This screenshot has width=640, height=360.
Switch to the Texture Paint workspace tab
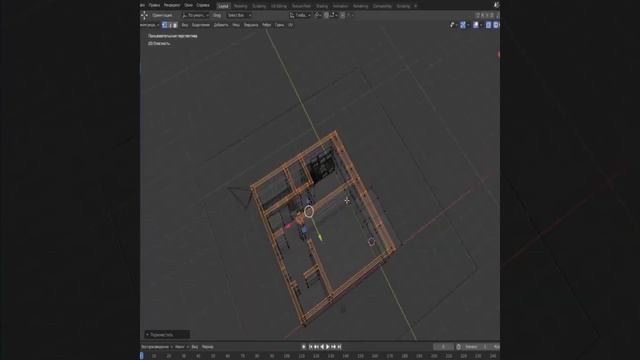click(301, 6)
